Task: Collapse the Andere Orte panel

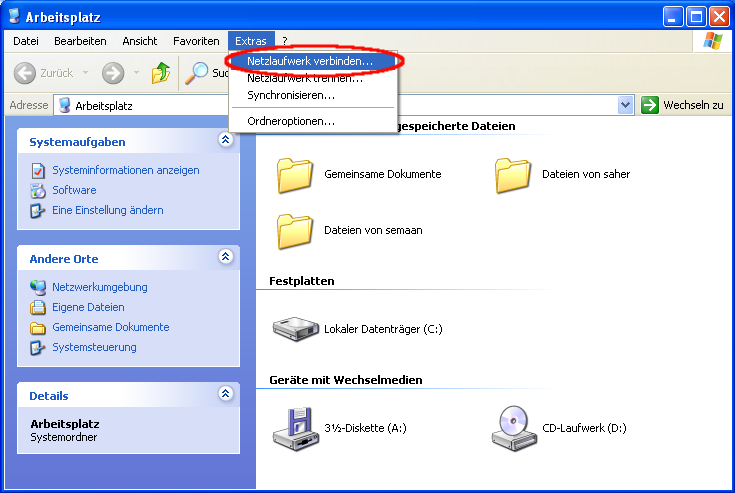Action: [x=225, y=258]
